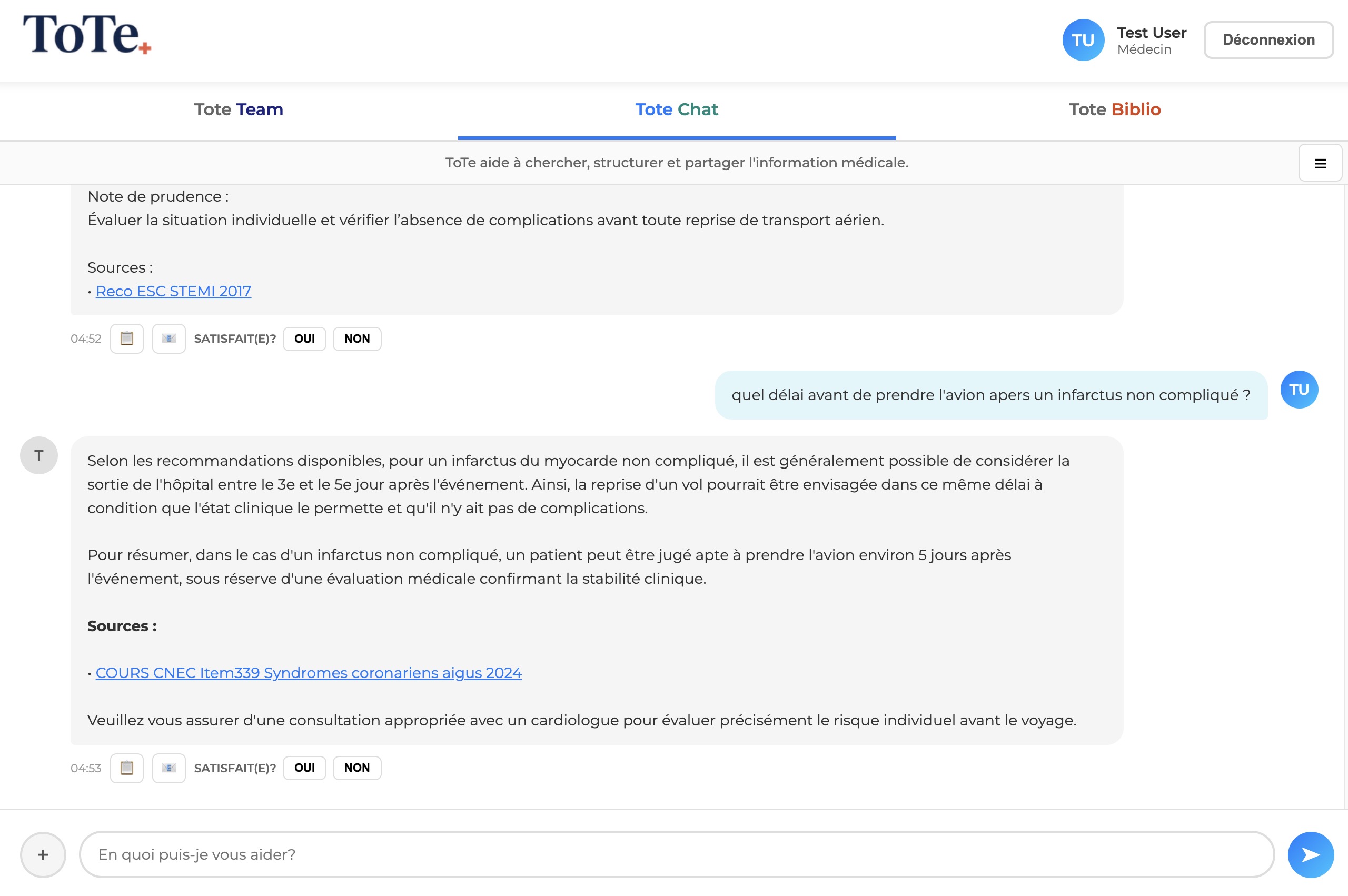Open COURS CNEC Item339 Syndromes coronariens link
This screenshot has height=896, width=1348.
[x=309, y=673]
